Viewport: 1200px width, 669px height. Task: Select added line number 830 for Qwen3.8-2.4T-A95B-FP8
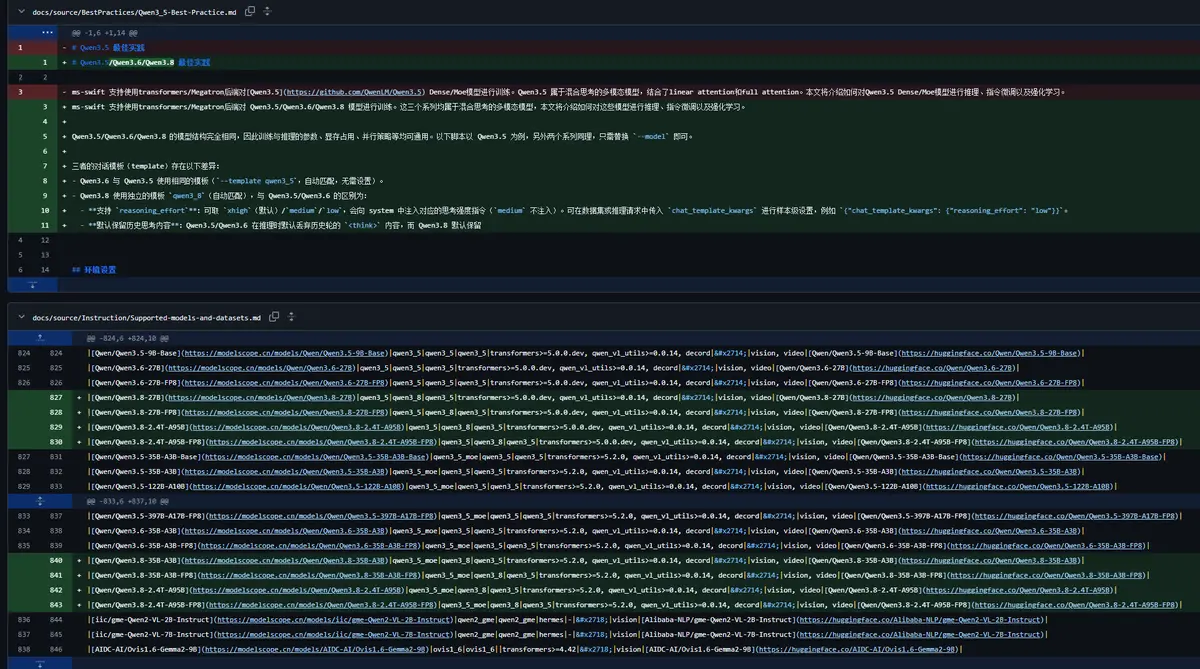[x=54, y=442]
